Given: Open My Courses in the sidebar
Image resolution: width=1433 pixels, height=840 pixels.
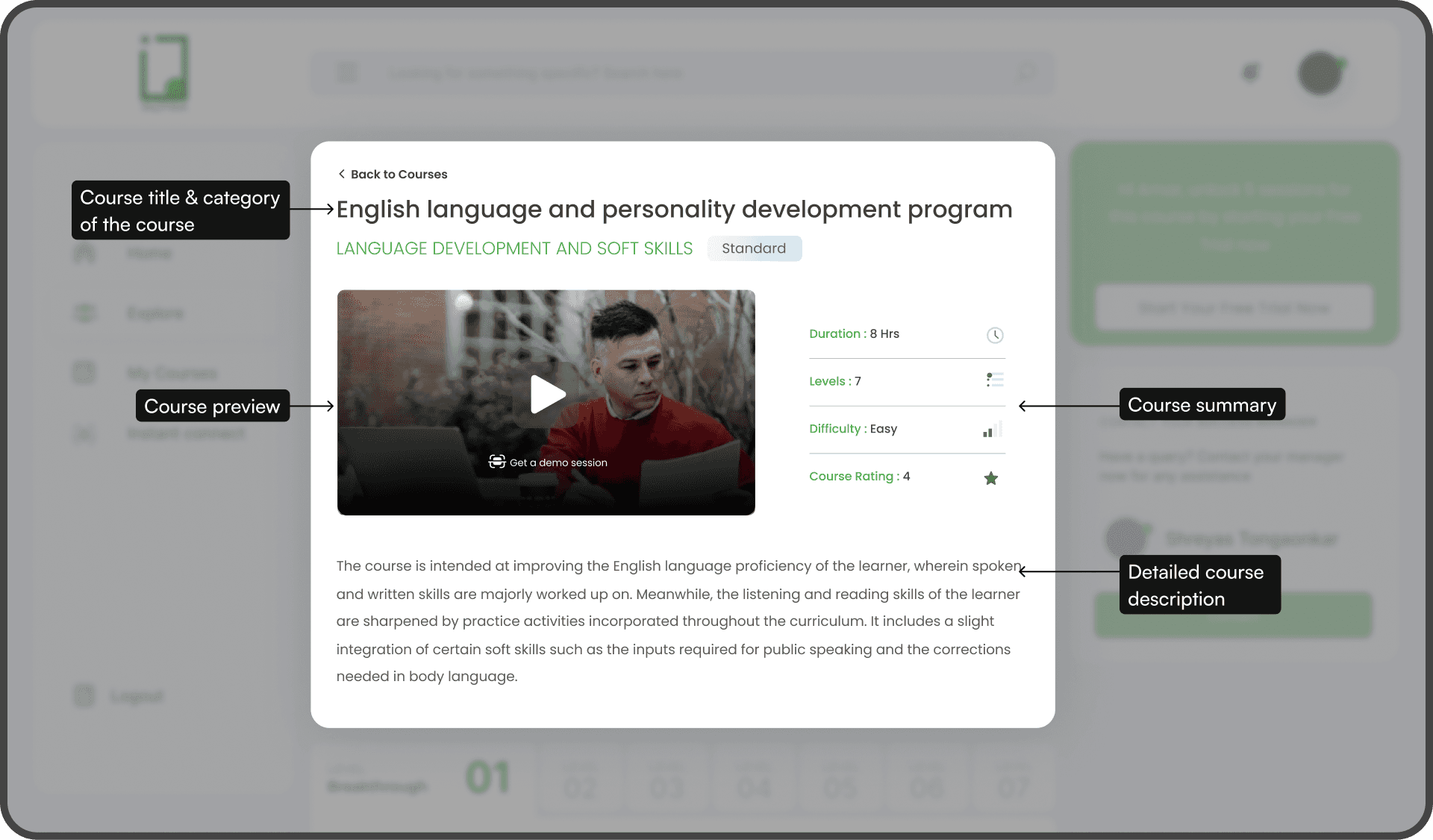Looking at the screenshot, I should pos(172,372).
